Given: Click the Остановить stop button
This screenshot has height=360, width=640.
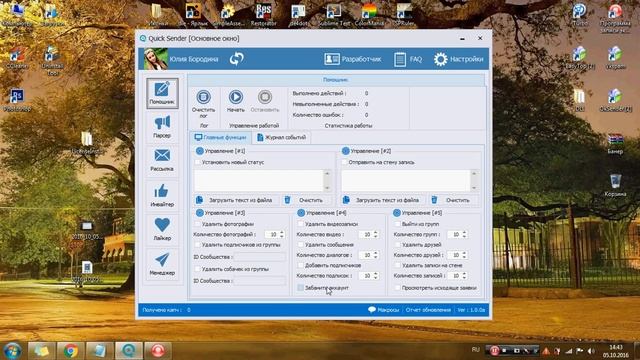Looking at the screenshot, I should 264,97.
